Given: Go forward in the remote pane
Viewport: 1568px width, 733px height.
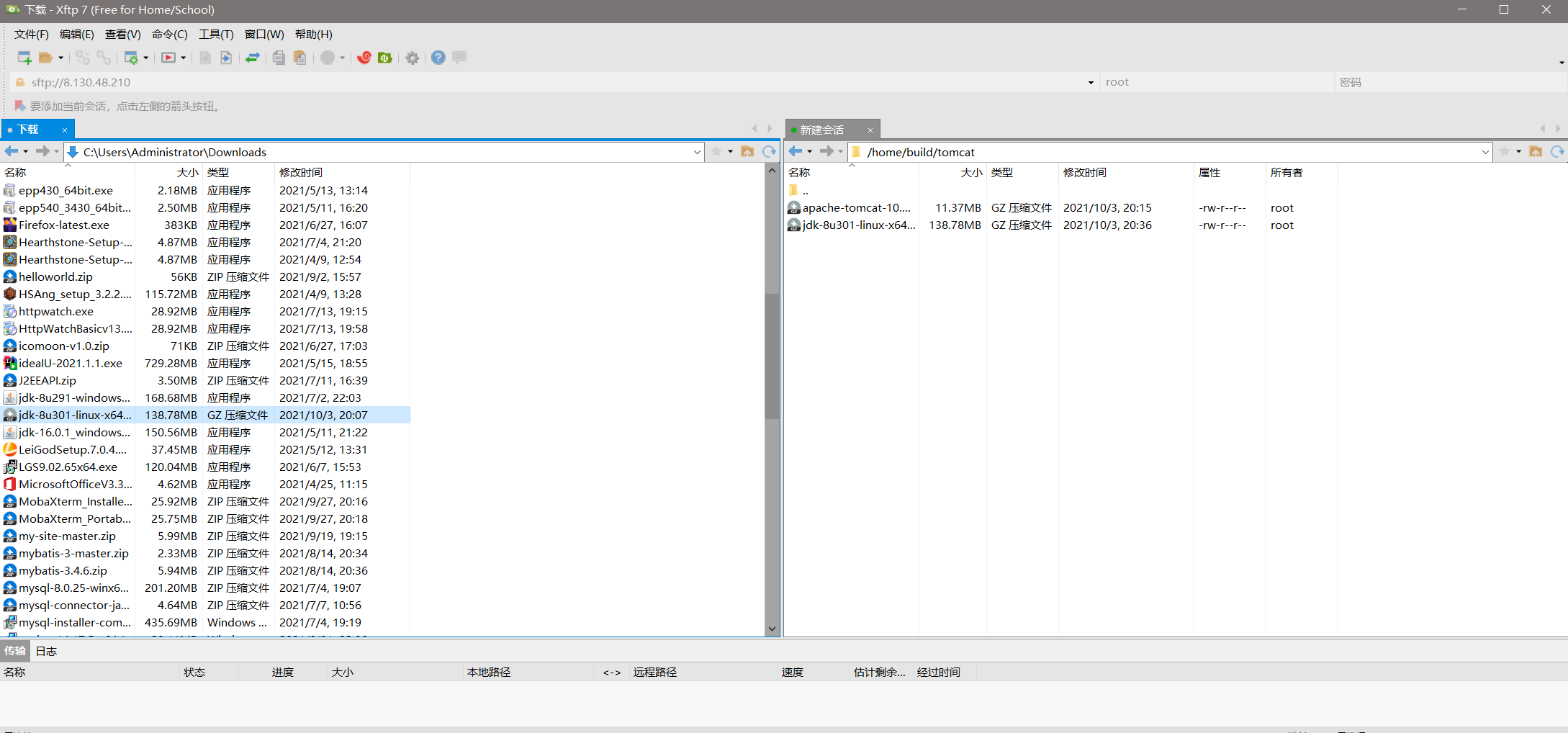Looking at the screenshot, I should pyautogui.click(x=826, y=151).
